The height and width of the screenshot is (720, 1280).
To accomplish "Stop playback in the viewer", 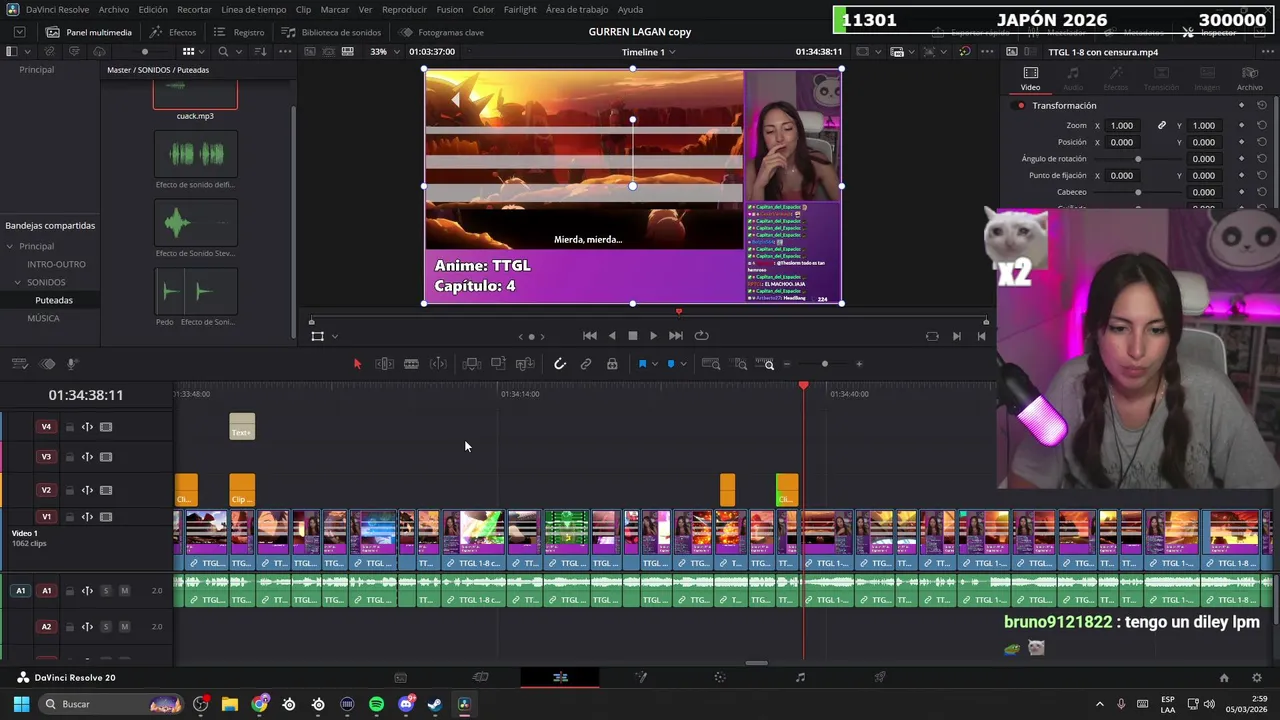I will 632,336.
